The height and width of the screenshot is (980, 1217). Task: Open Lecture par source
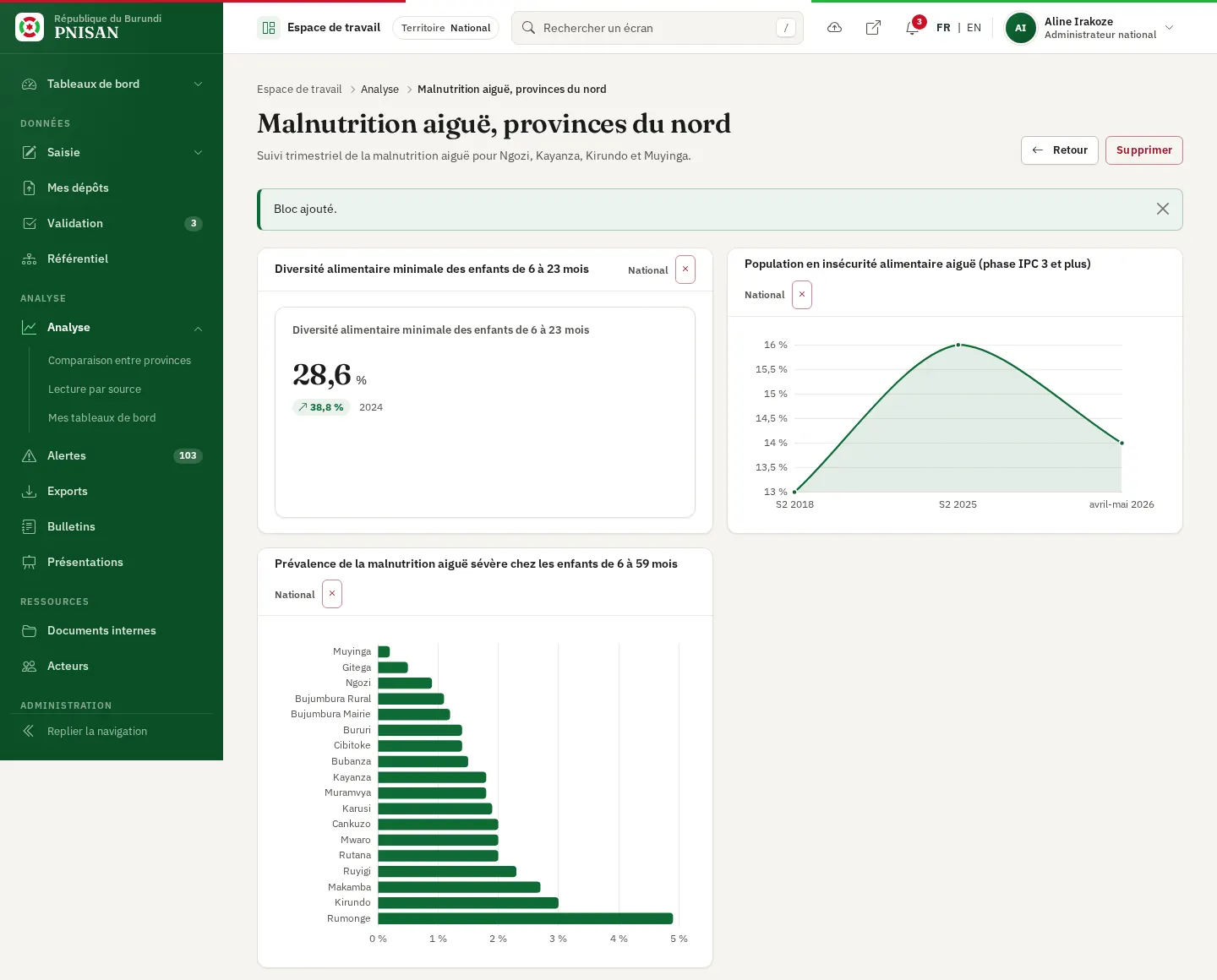click(x=95, y=389)
